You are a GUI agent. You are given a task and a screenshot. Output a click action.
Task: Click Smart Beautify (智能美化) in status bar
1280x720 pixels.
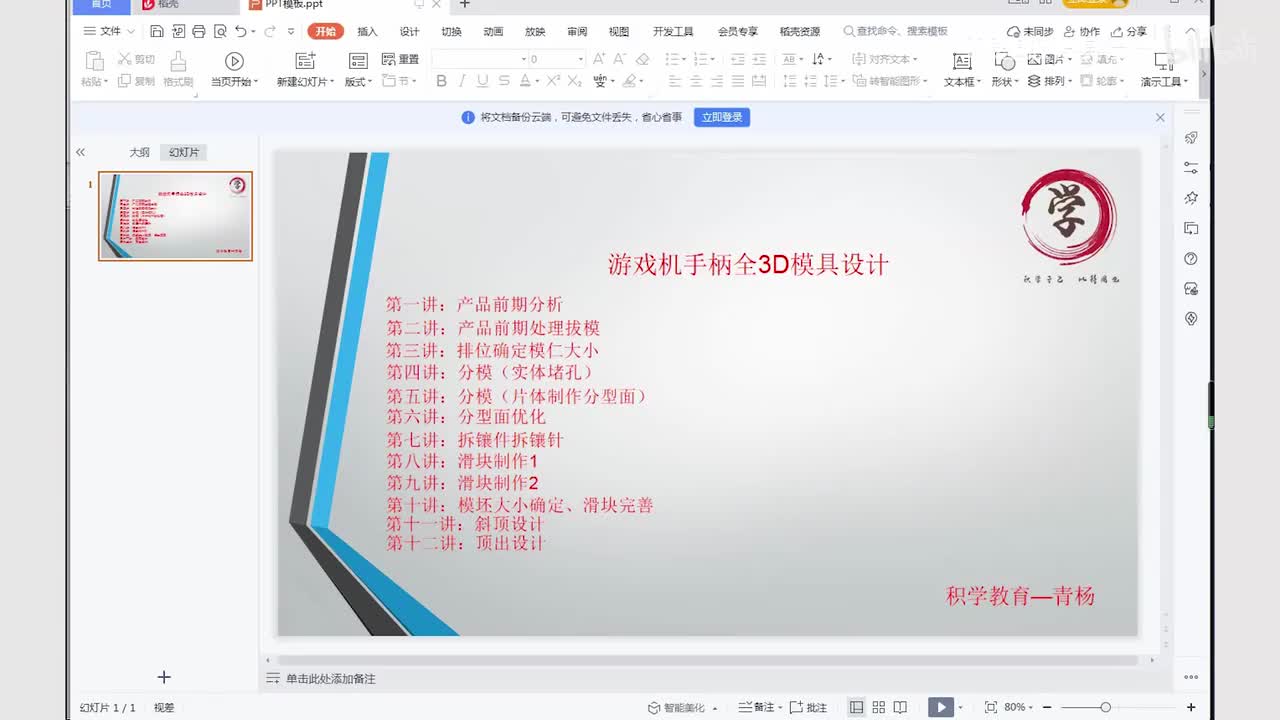point(682,707)
